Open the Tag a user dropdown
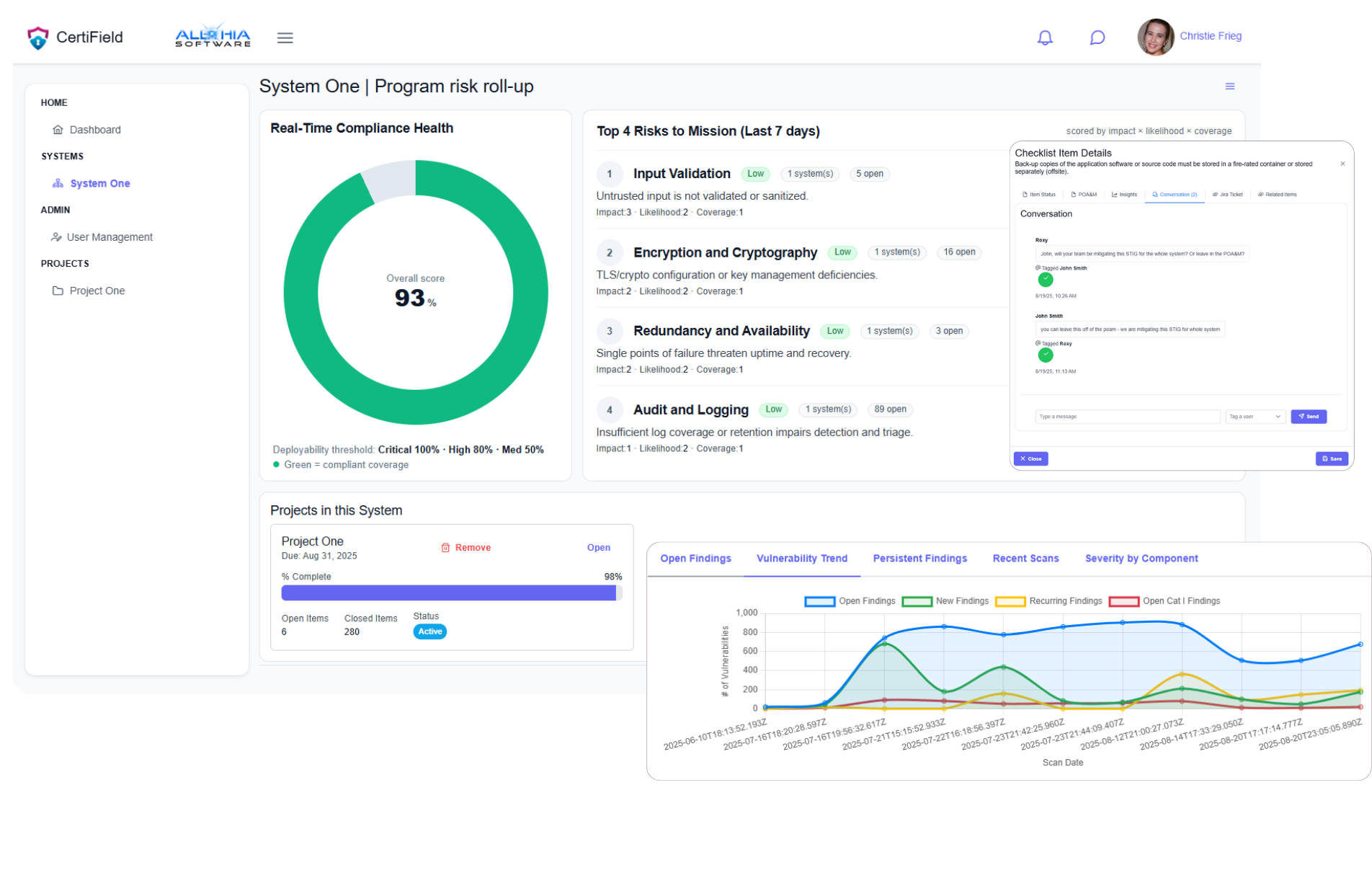 (1255, 416)
